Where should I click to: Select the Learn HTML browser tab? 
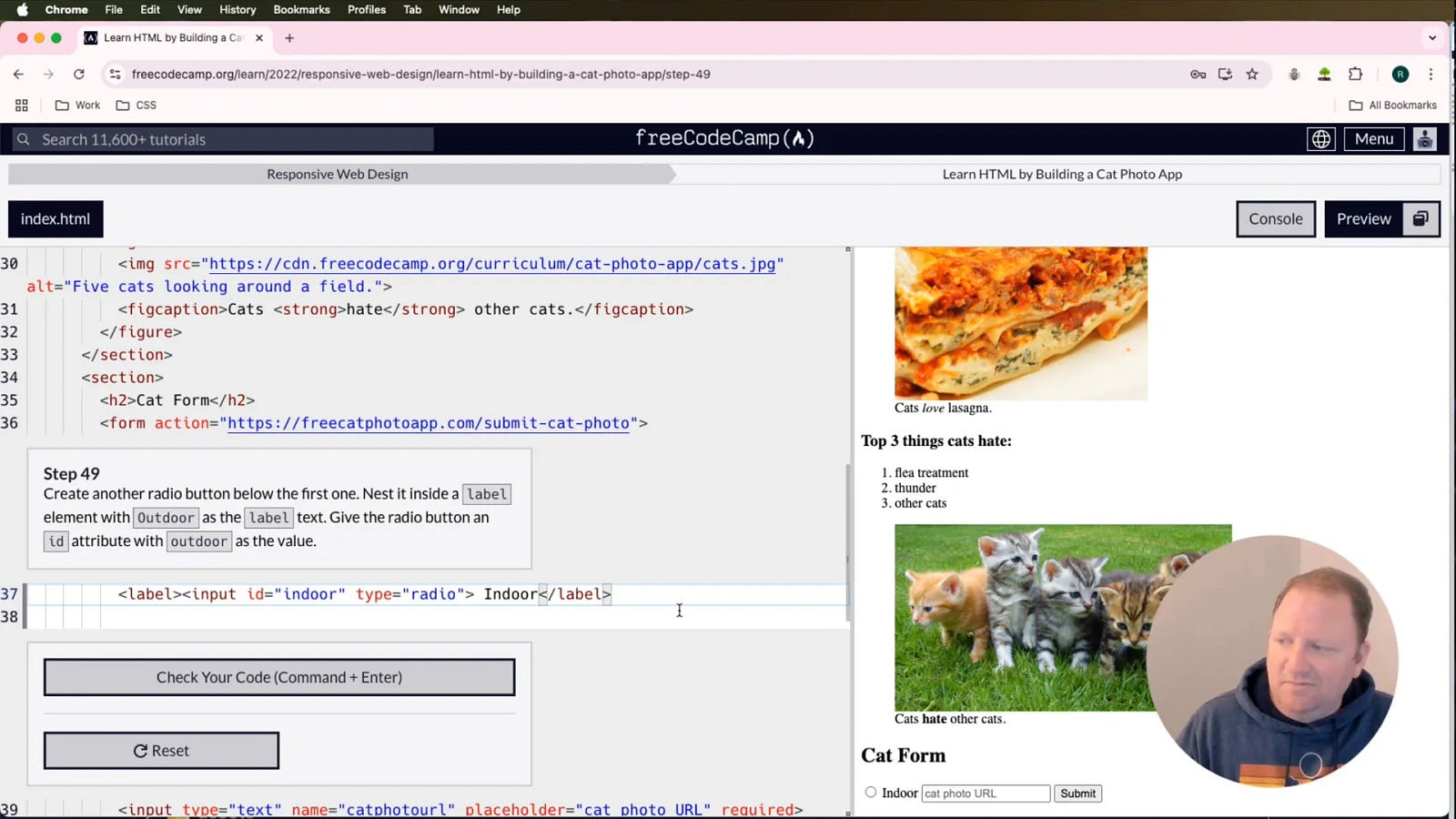coord(173,38)
